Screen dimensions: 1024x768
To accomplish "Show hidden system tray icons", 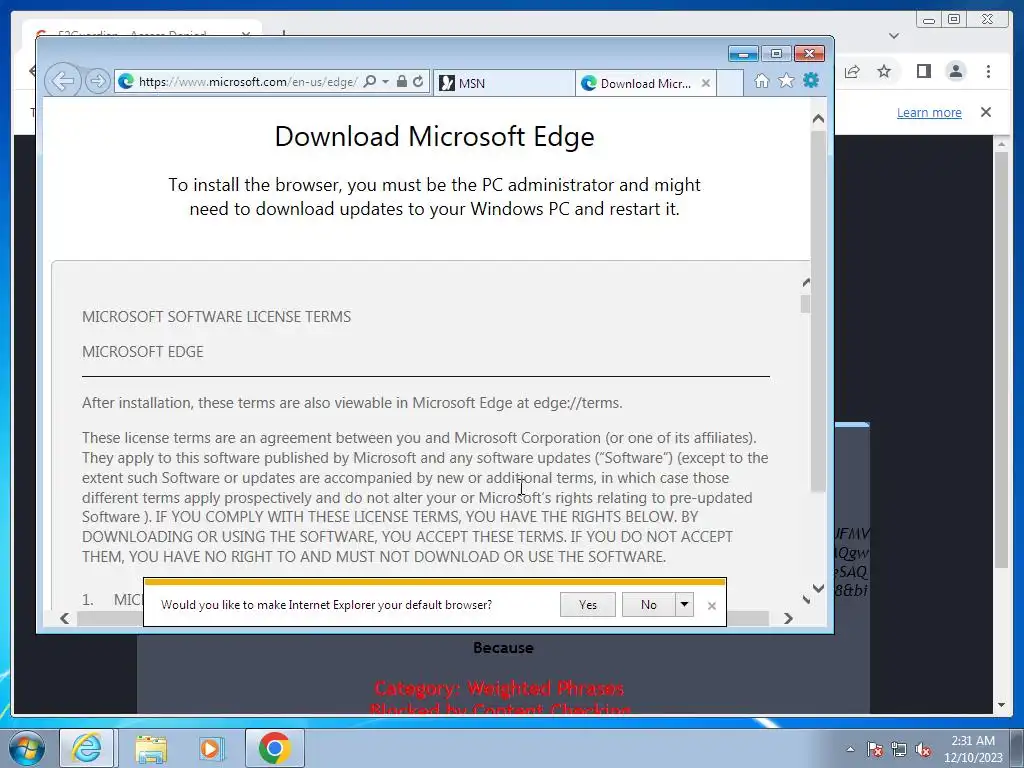I will [850, 749].
